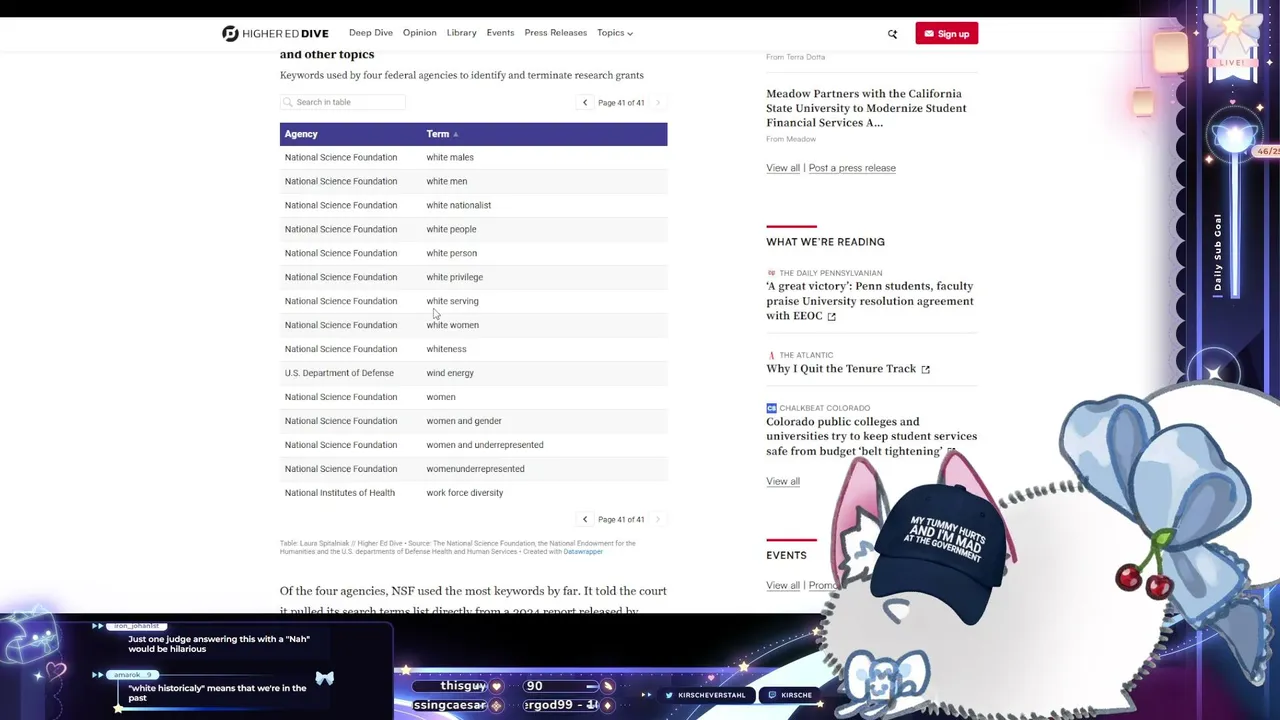1280x720 pixels.
Task: Open the Deep Dive menu item
Action: (371, 33)
